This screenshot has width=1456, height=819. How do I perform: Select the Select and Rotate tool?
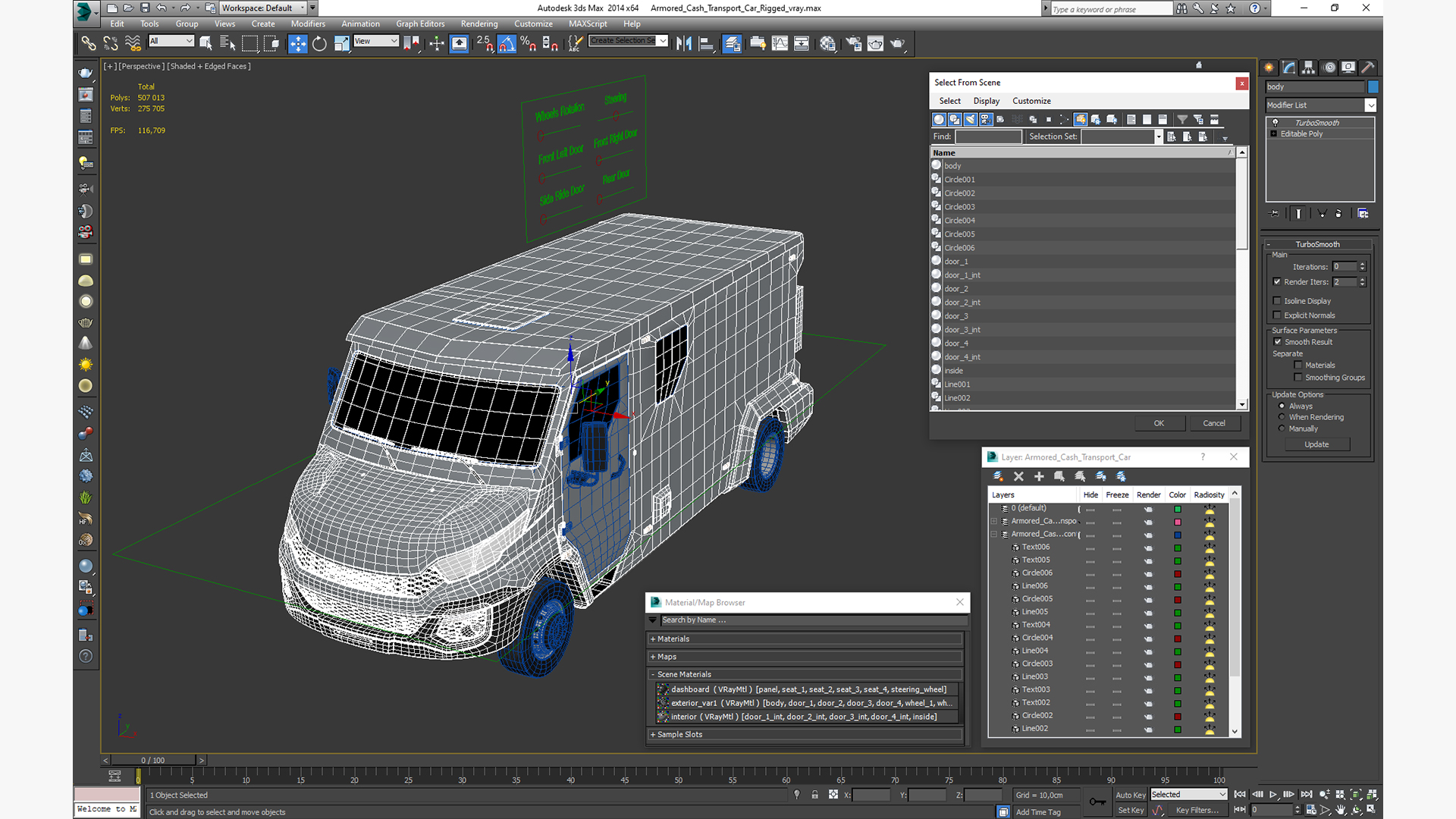click(319, 44)
